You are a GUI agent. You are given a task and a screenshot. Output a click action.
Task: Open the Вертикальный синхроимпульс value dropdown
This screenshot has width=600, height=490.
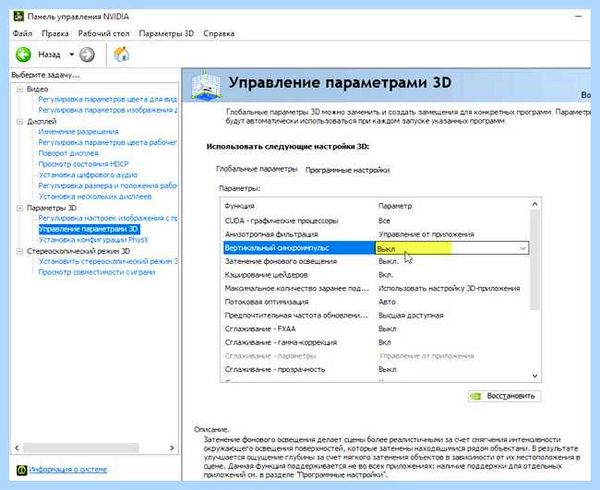523,249
